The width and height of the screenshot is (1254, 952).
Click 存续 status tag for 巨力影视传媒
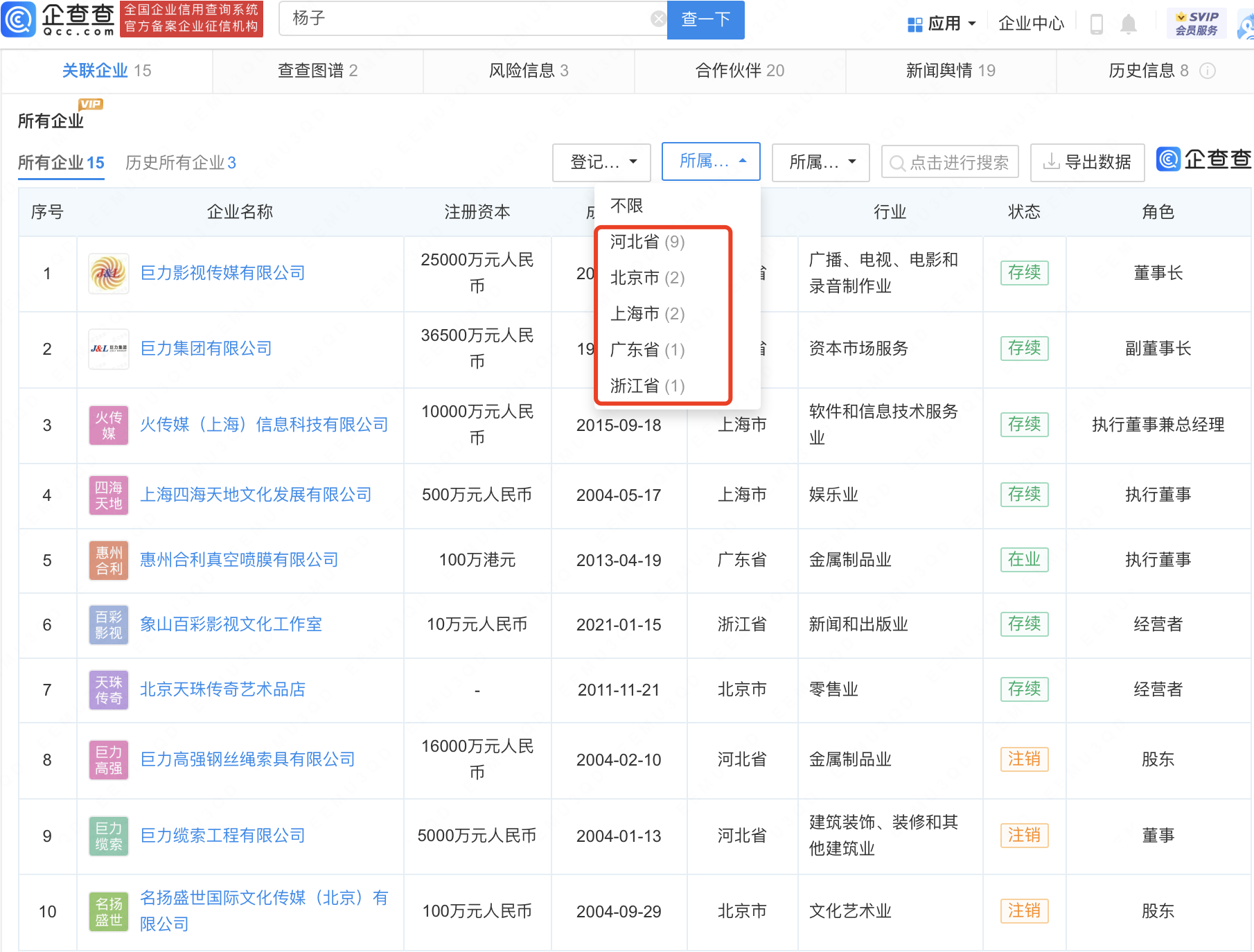point(1024,272)
